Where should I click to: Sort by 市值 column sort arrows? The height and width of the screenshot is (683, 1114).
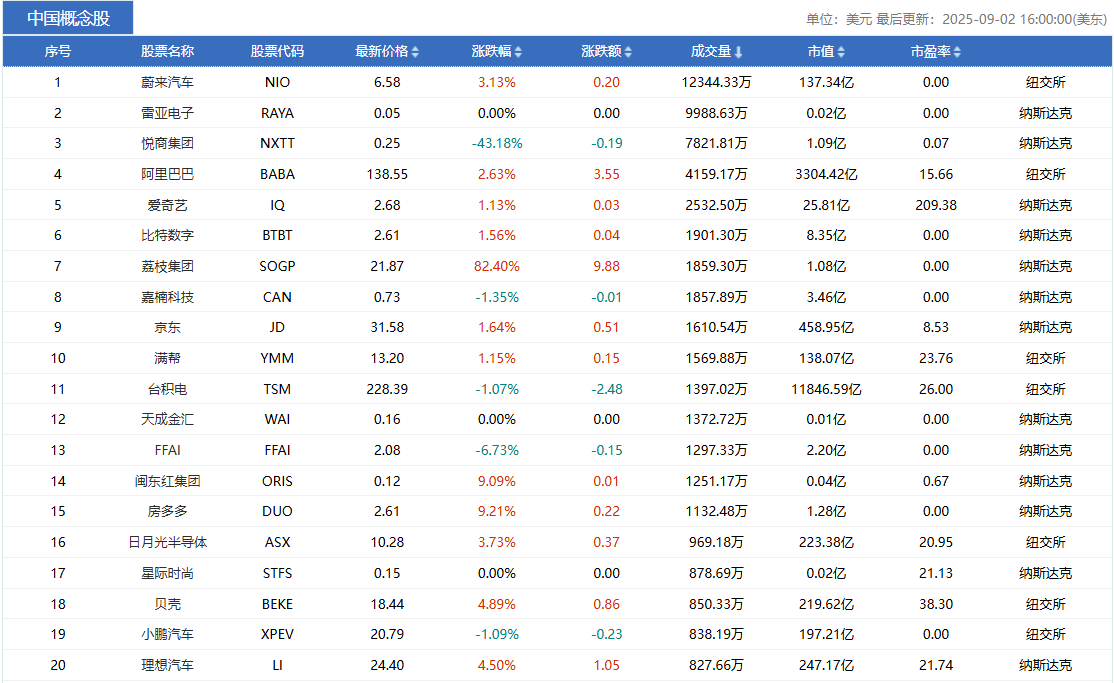coord(841,52)
